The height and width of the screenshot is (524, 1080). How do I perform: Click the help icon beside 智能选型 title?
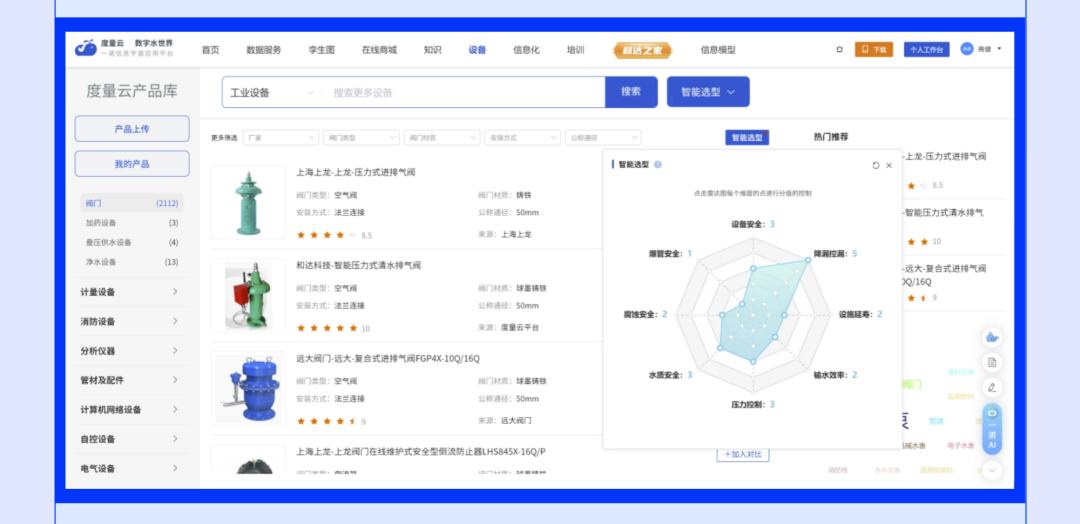[x=658, y=165]
